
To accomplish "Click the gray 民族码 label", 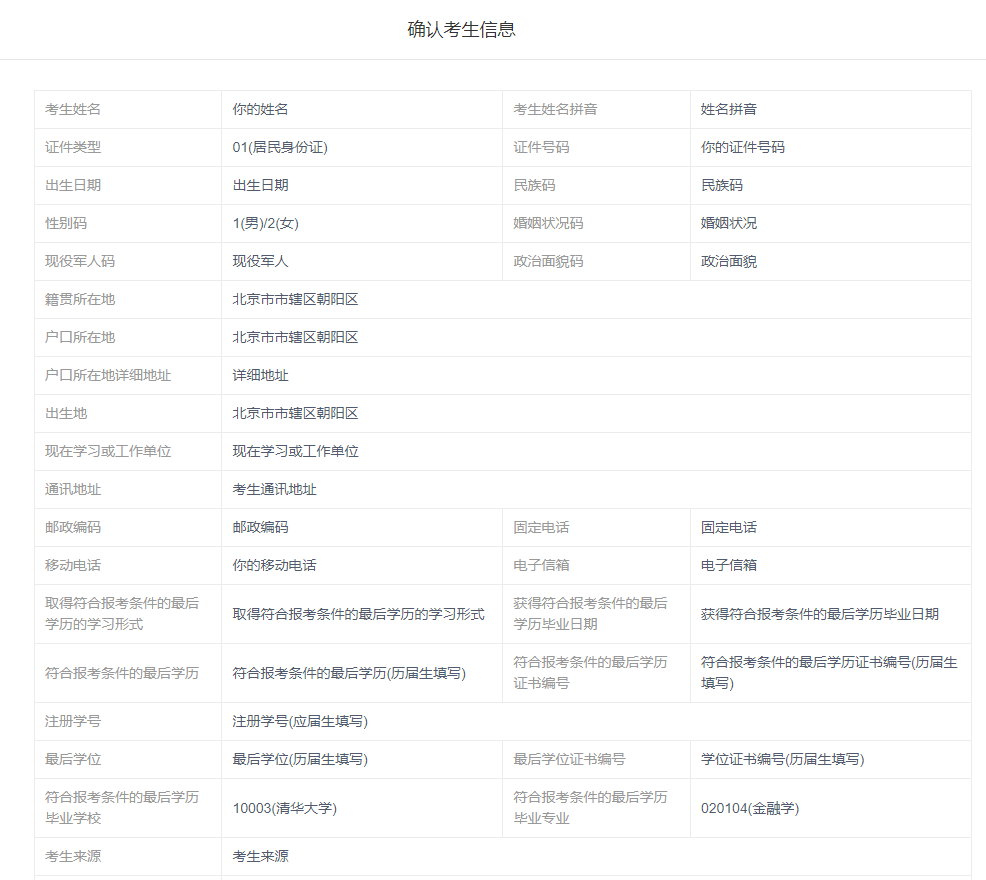I will tap(535, 185).
